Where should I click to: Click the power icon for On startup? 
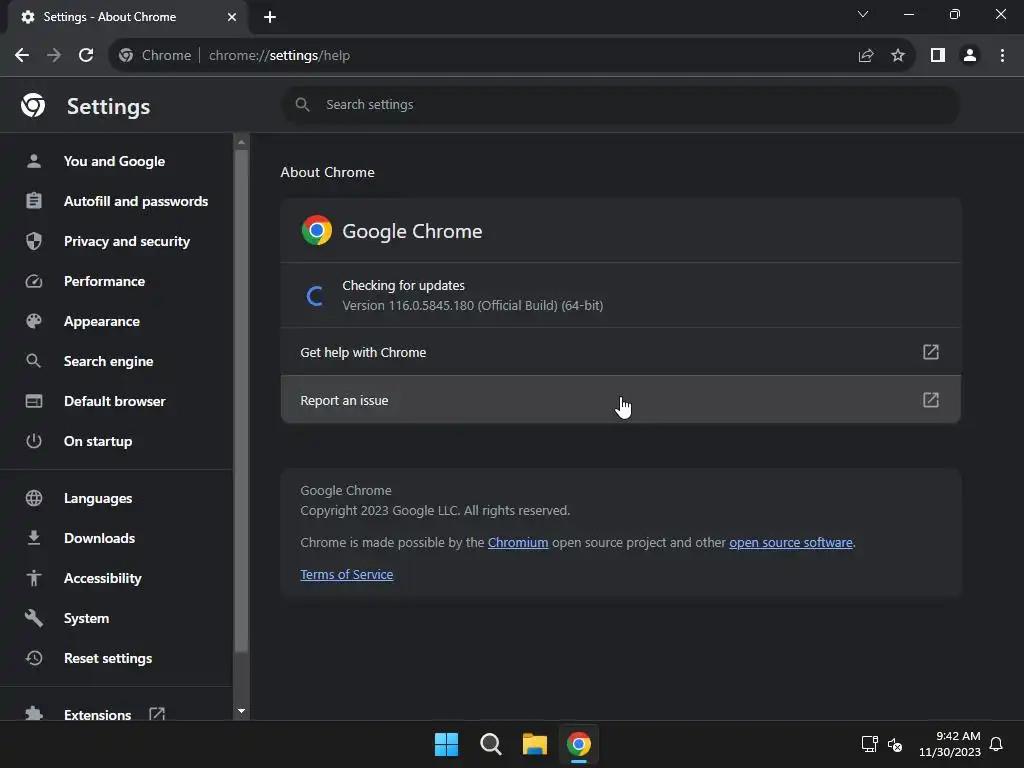pos(34,441)
